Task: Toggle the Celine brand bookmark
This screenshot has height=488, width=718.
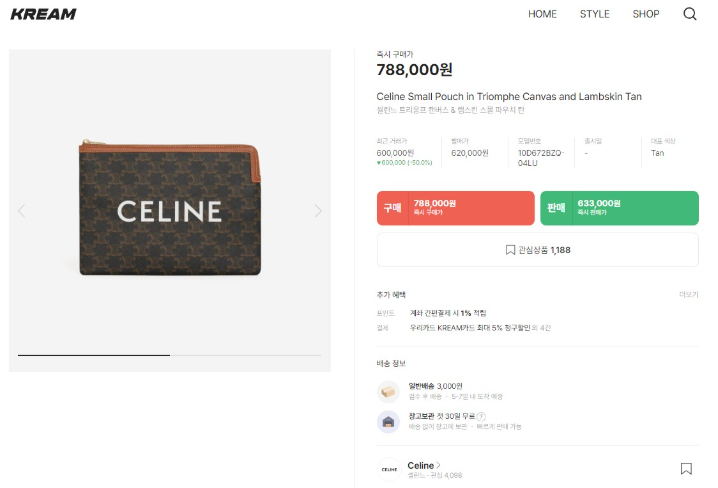Action: pos(686,468)
